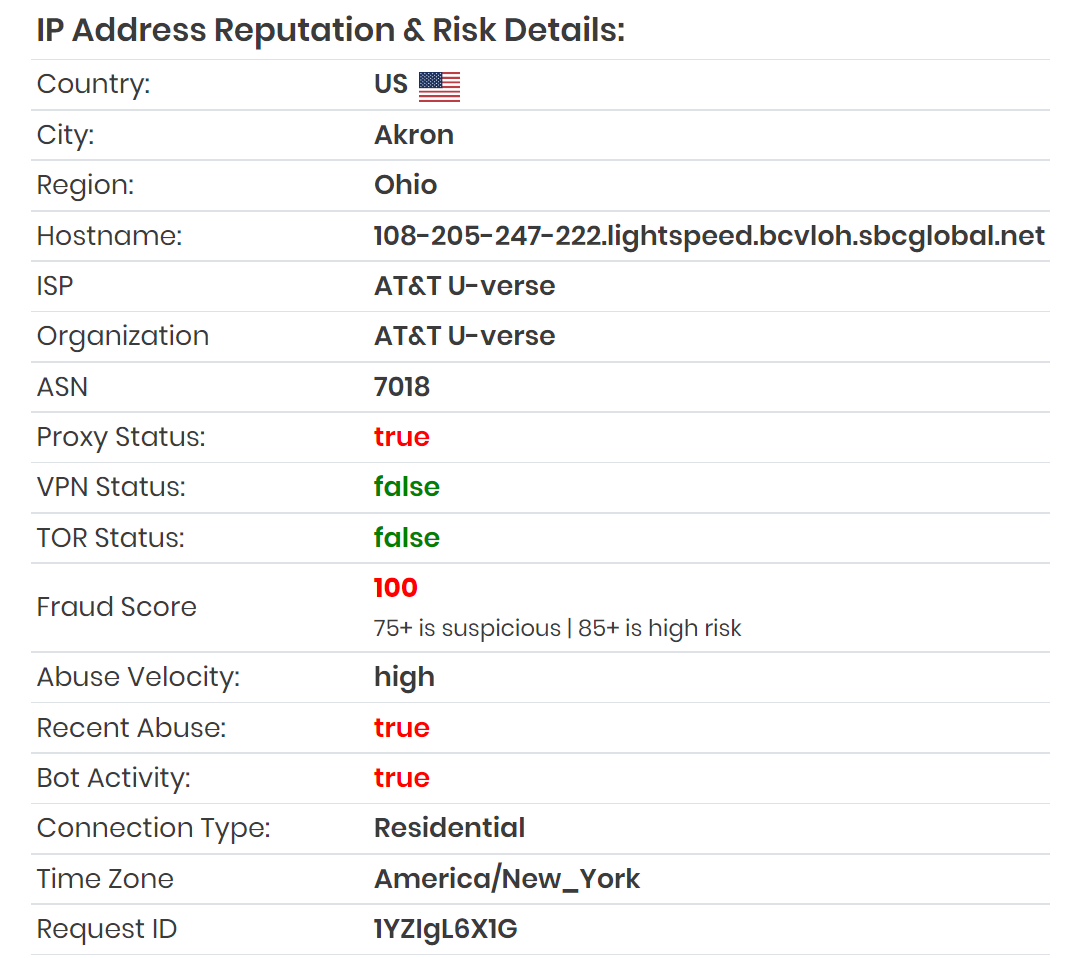Click the country value US
Screen dimensions: 1073x958
[x=391, y=84]
